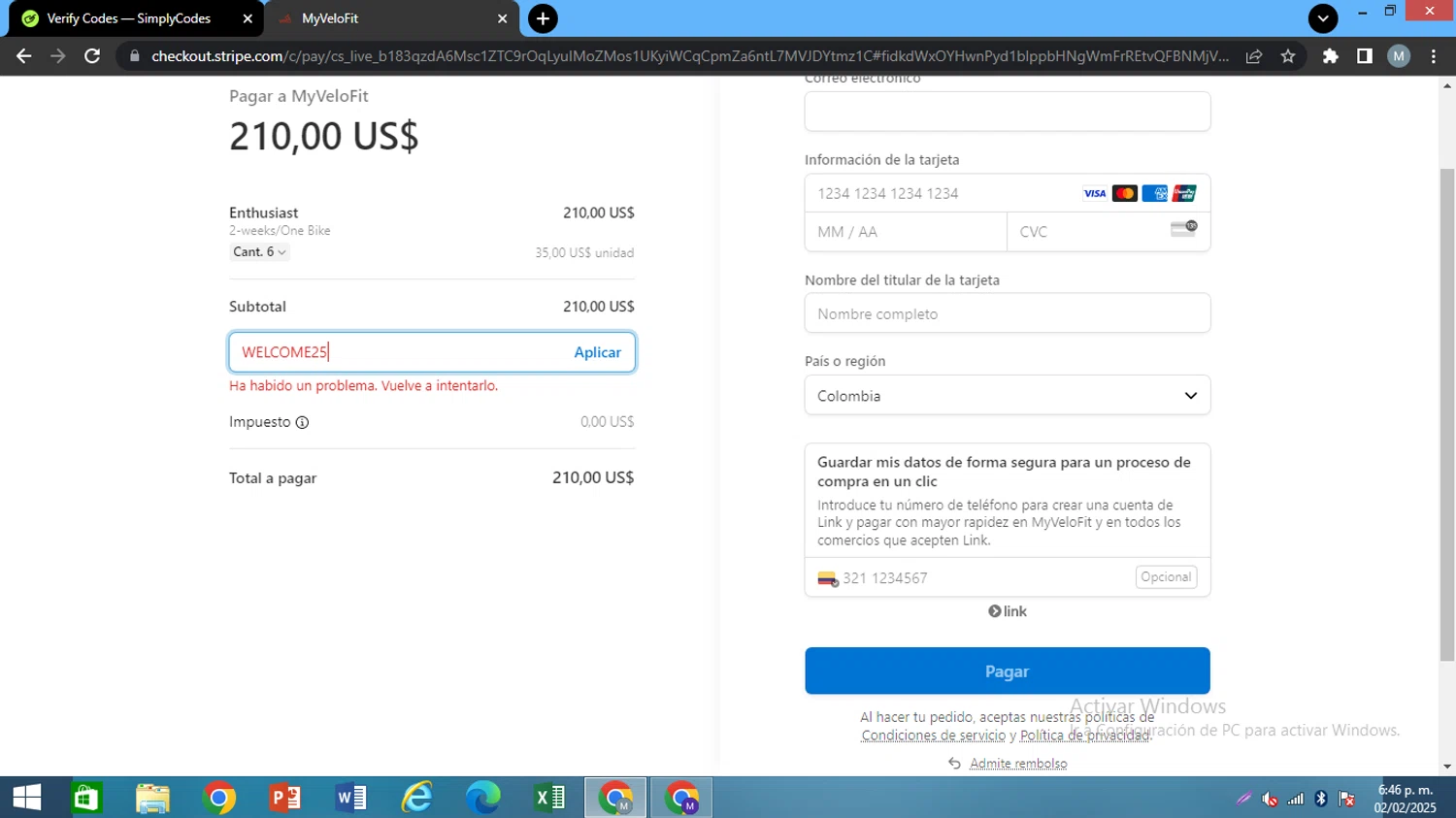Open a new browser tab
The width and height of the screenshot is (1456, 818).
543,18
